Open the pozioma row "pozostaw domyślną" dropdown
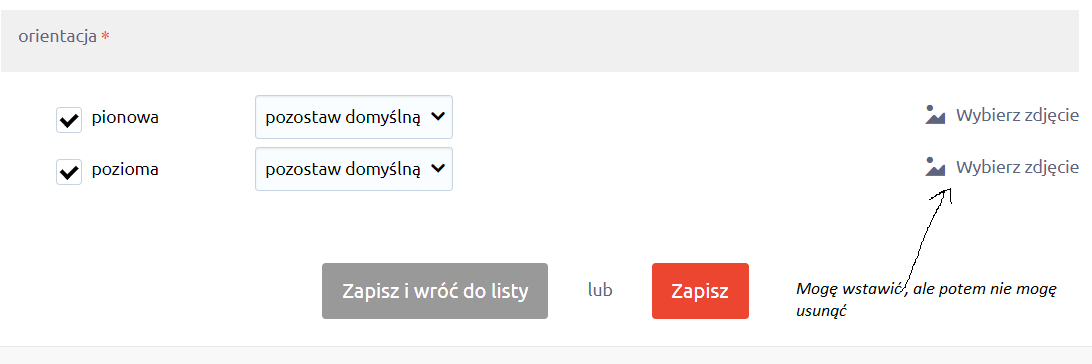Screen dimensions: 1092x364 click(354, 168)
